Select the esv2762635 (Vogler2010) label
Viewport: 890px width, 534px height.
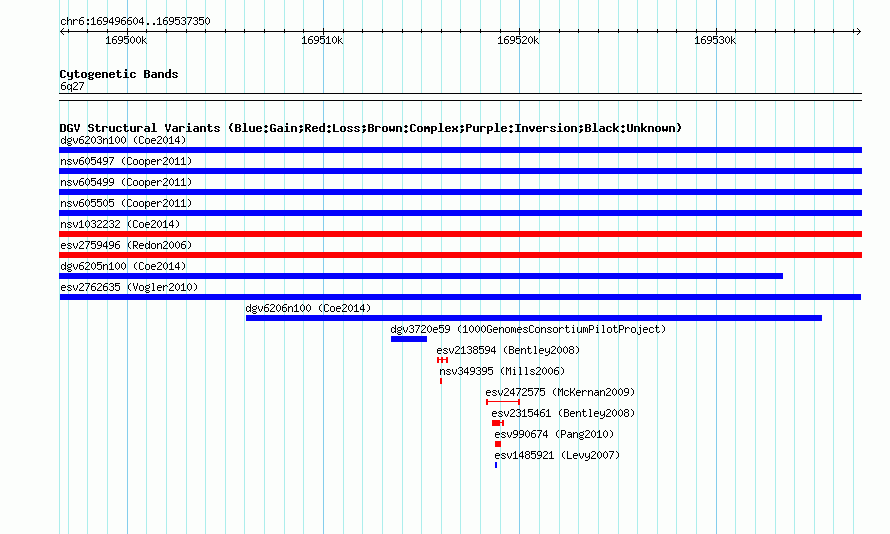[x=129, y=287]
